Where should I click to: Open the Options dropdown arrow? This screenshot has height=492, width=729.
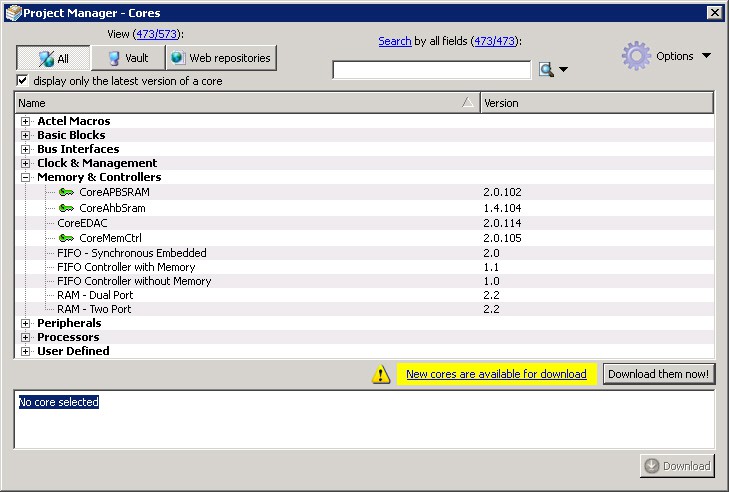pos(706,56)
